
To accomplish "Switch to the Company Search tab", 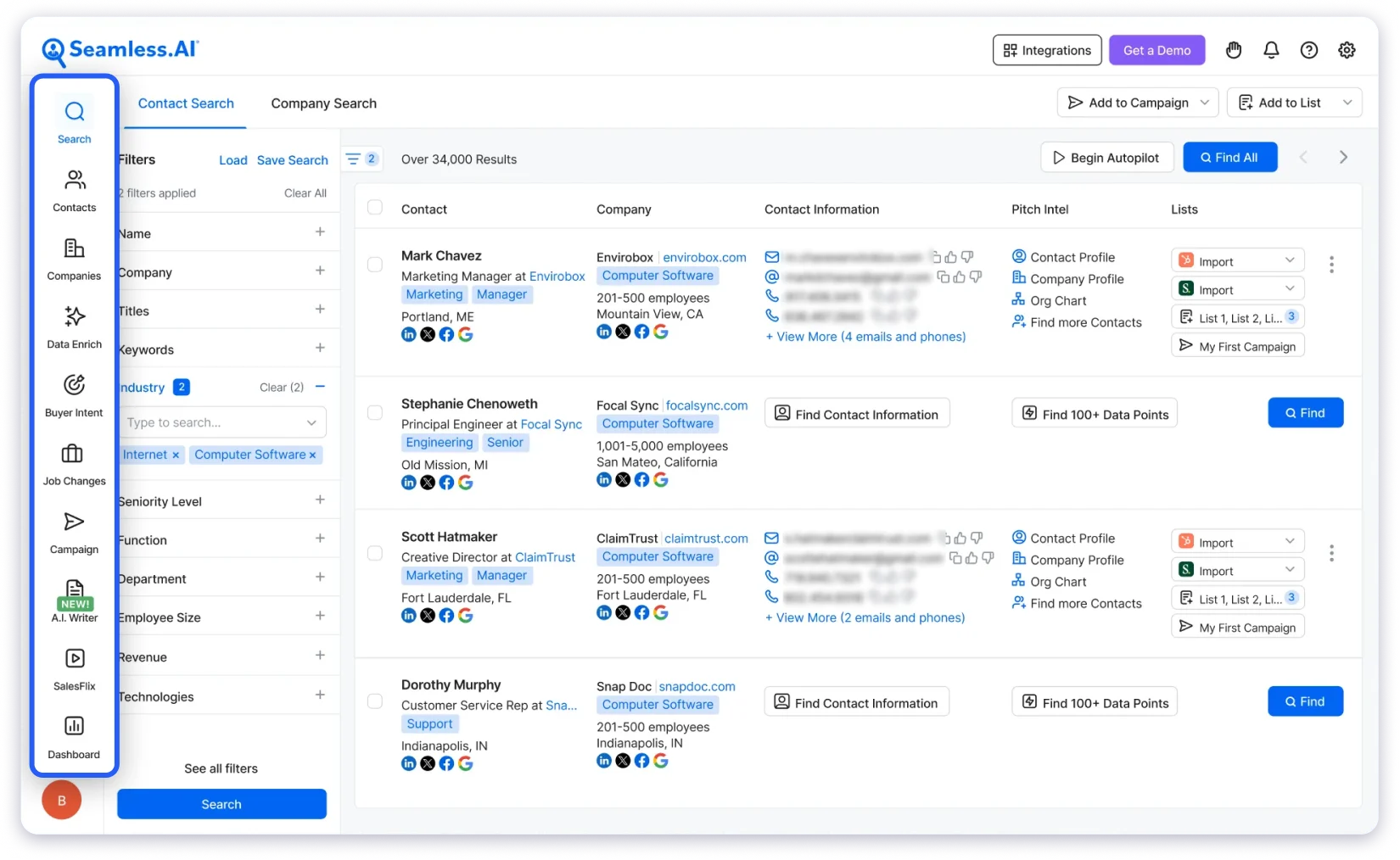I will [x=323, y=103].
